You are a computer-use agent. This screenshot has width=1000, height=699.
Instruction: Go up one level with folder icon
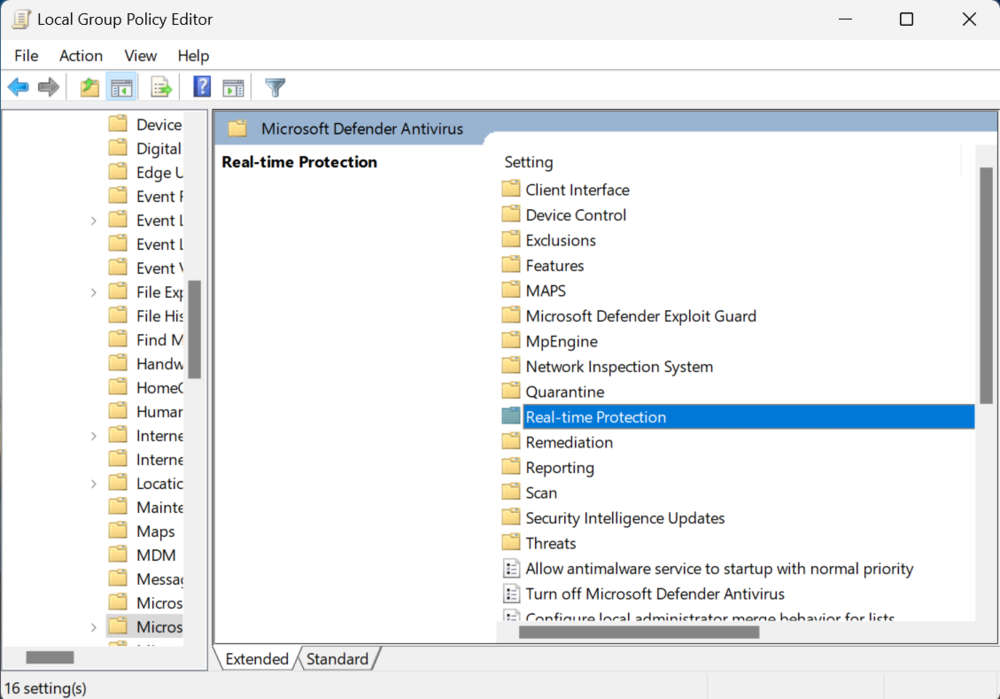[x=89, y=87]
